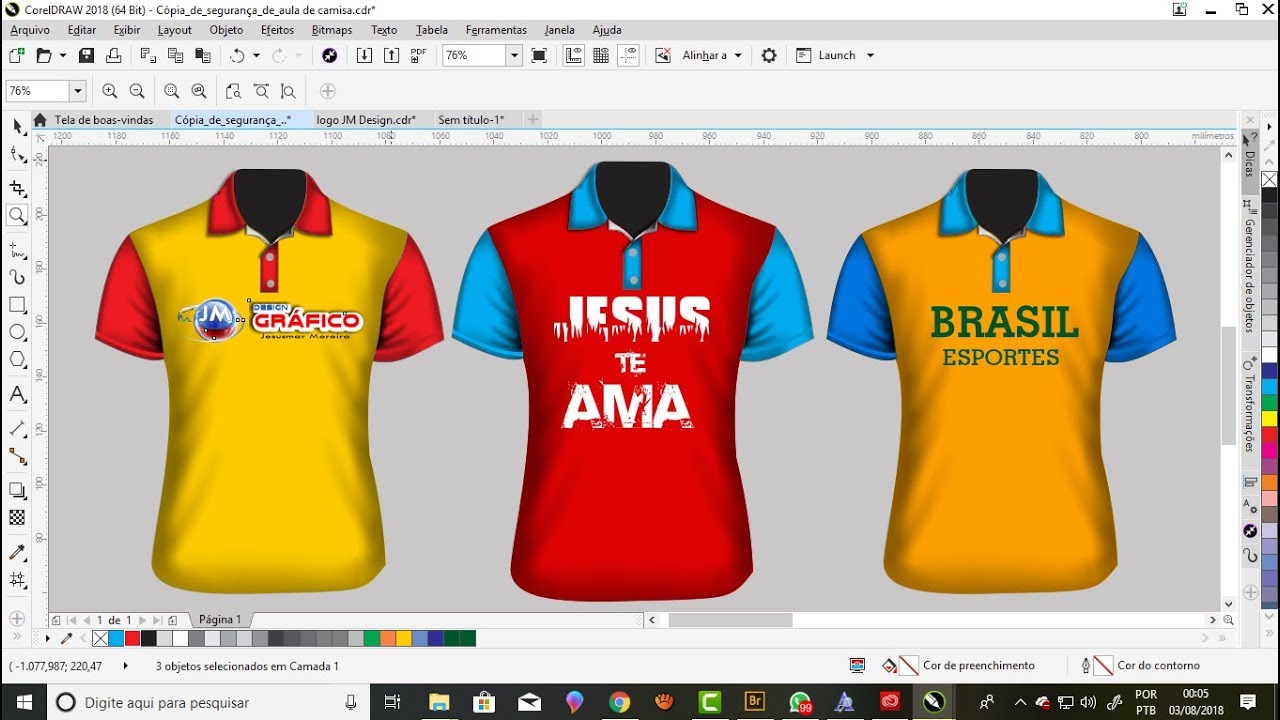The height and width of the screenshot is (720, 1280).
Task: Click the add new document tab plus
Action: 533,120
